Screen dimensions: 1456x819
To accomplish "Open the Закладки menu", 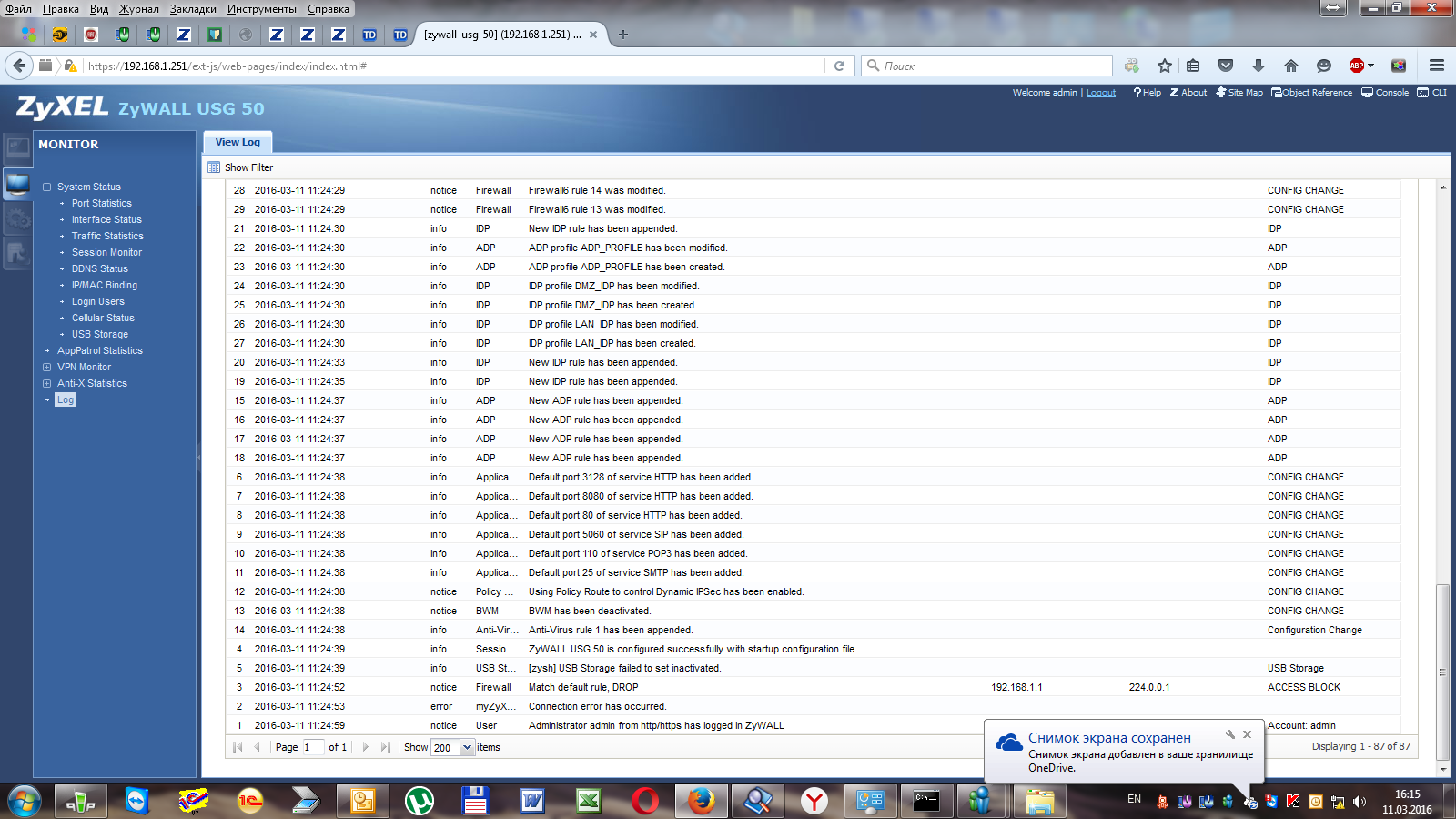I will (193, 9).
